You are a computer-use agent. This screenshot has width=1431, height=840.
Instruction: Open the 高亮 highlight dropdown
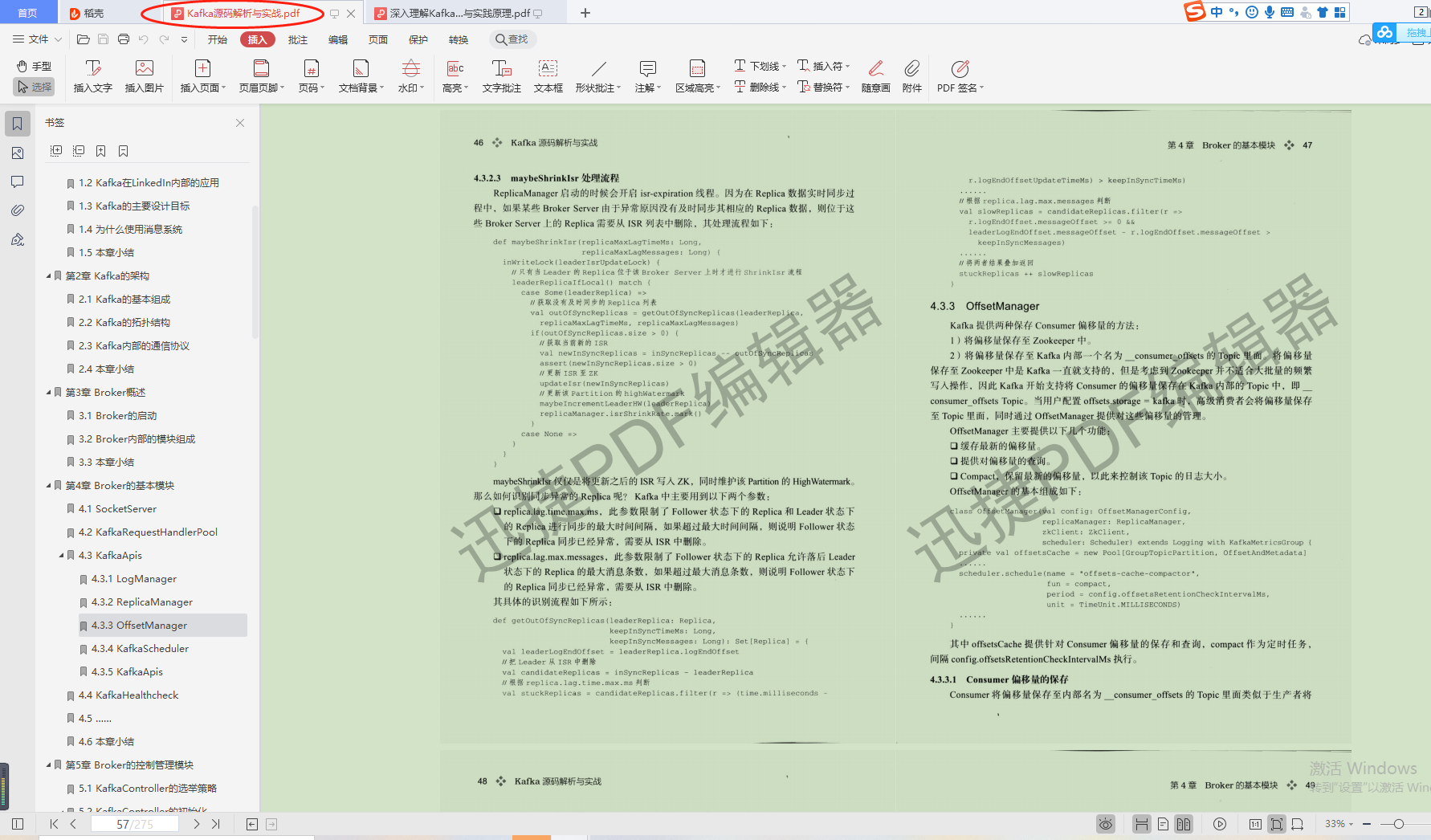click(455, 76)
